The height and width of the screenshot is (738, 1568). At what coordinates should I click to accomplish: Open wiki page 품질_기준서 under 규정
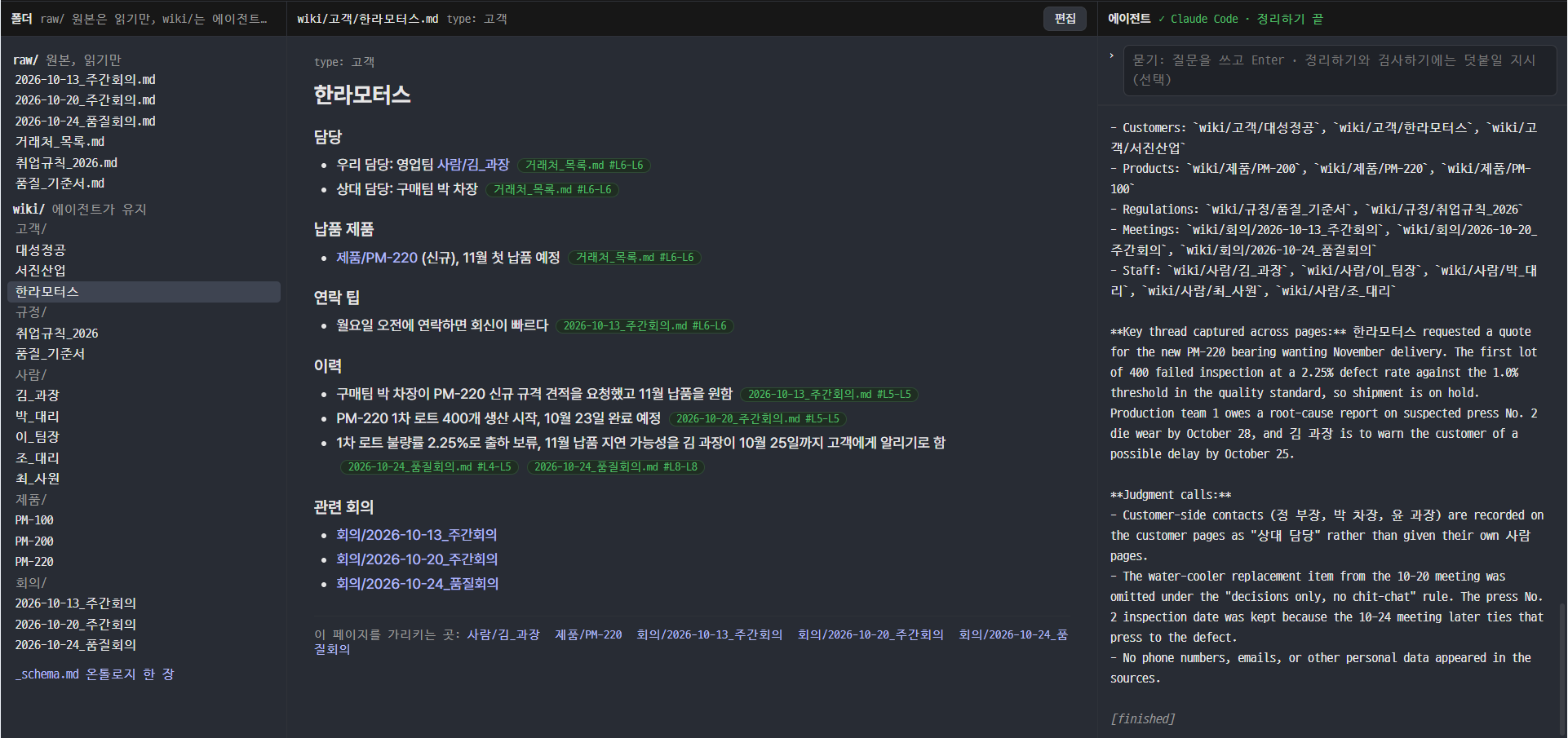(x=51, y=354)
